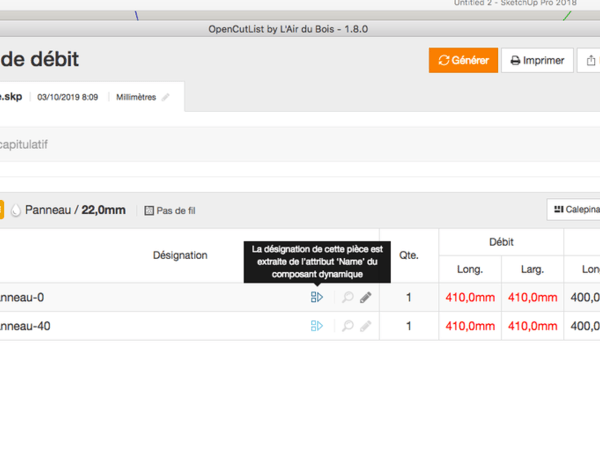Open the Calepinage button in Panneau group

(x=574, y=210)
